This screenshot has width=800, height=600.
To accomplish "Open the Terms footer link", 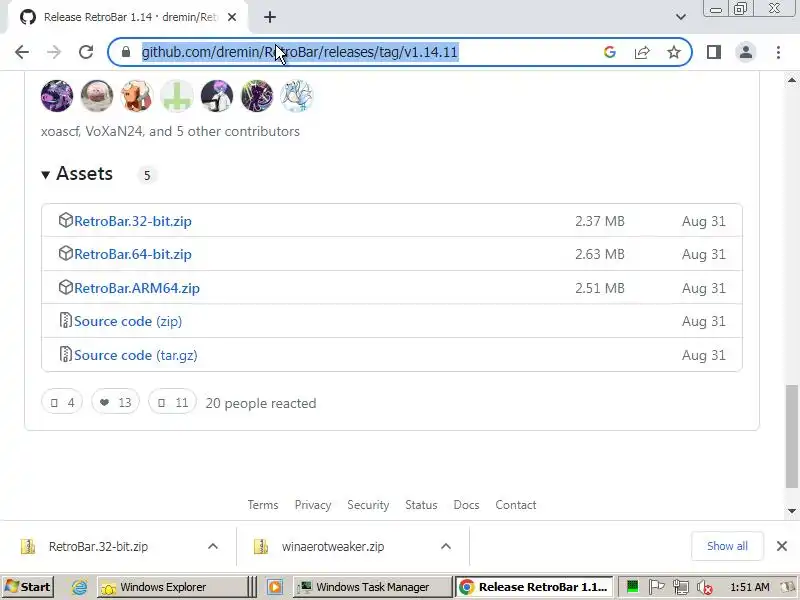I will [263, 505].
